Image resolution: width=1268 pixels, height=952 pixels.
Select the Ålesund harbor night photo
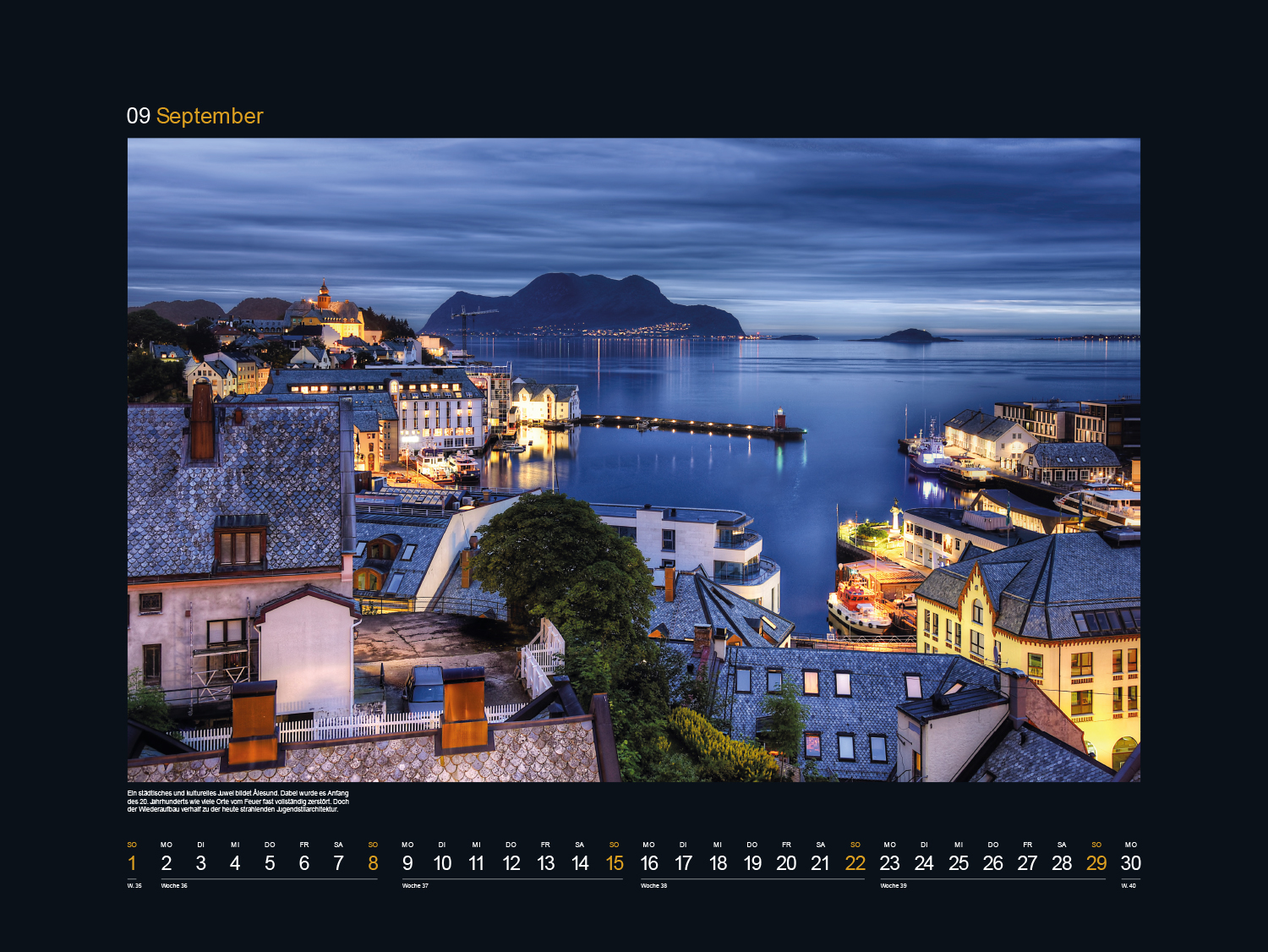tap(634, 460)
